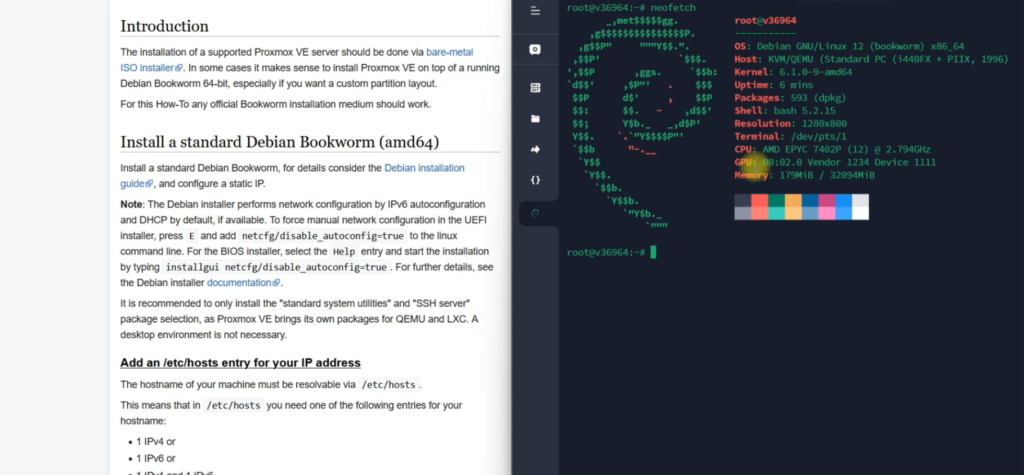Open the folder file browser icon
Screen dimensions: 1024x475
click(535, 118)
